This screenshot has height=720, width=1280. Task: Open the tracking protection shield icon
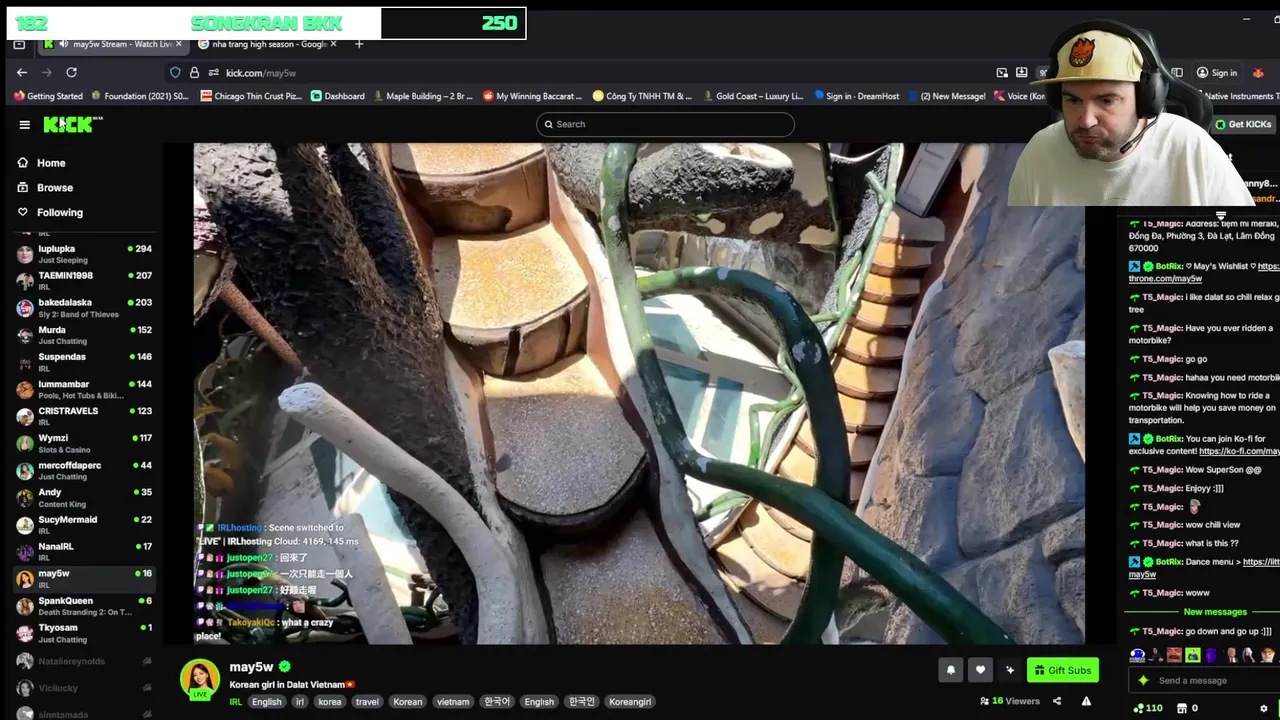[x=176, y=73]
